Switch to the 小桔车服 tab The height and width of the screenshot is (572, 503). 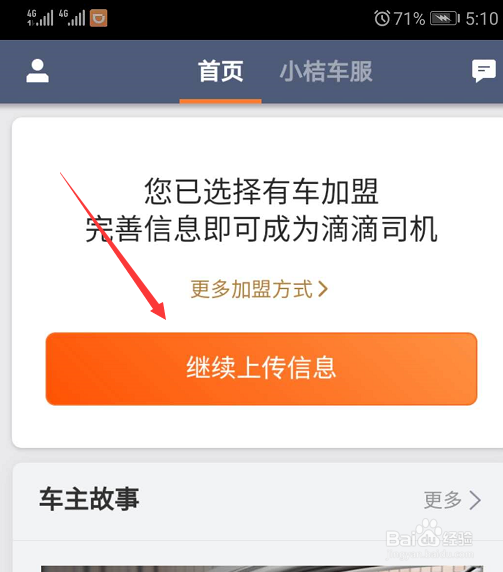pos(326,72)
